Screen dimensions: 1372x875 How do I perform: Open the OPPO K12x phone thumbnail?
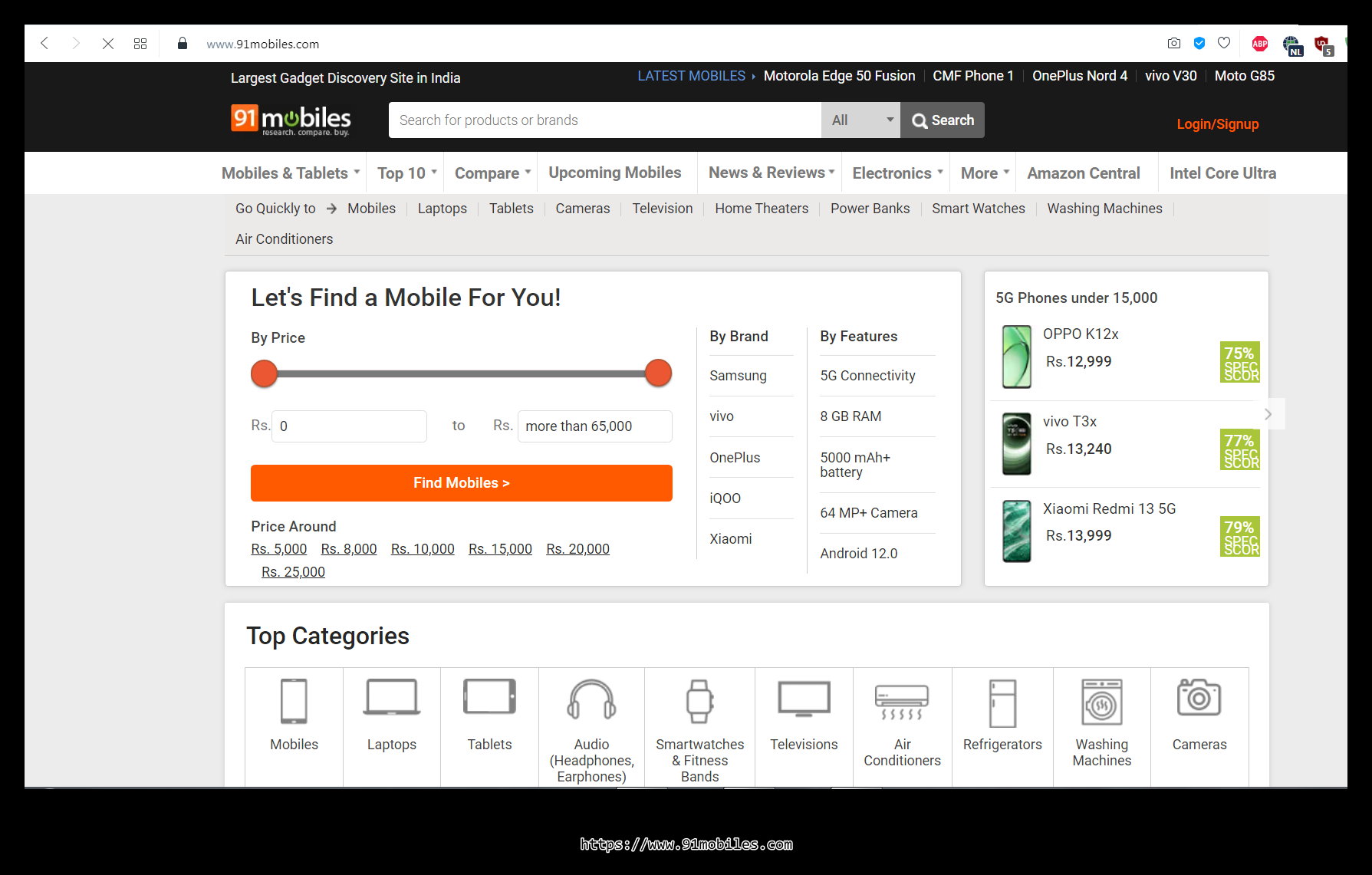tap(1017, 357)
